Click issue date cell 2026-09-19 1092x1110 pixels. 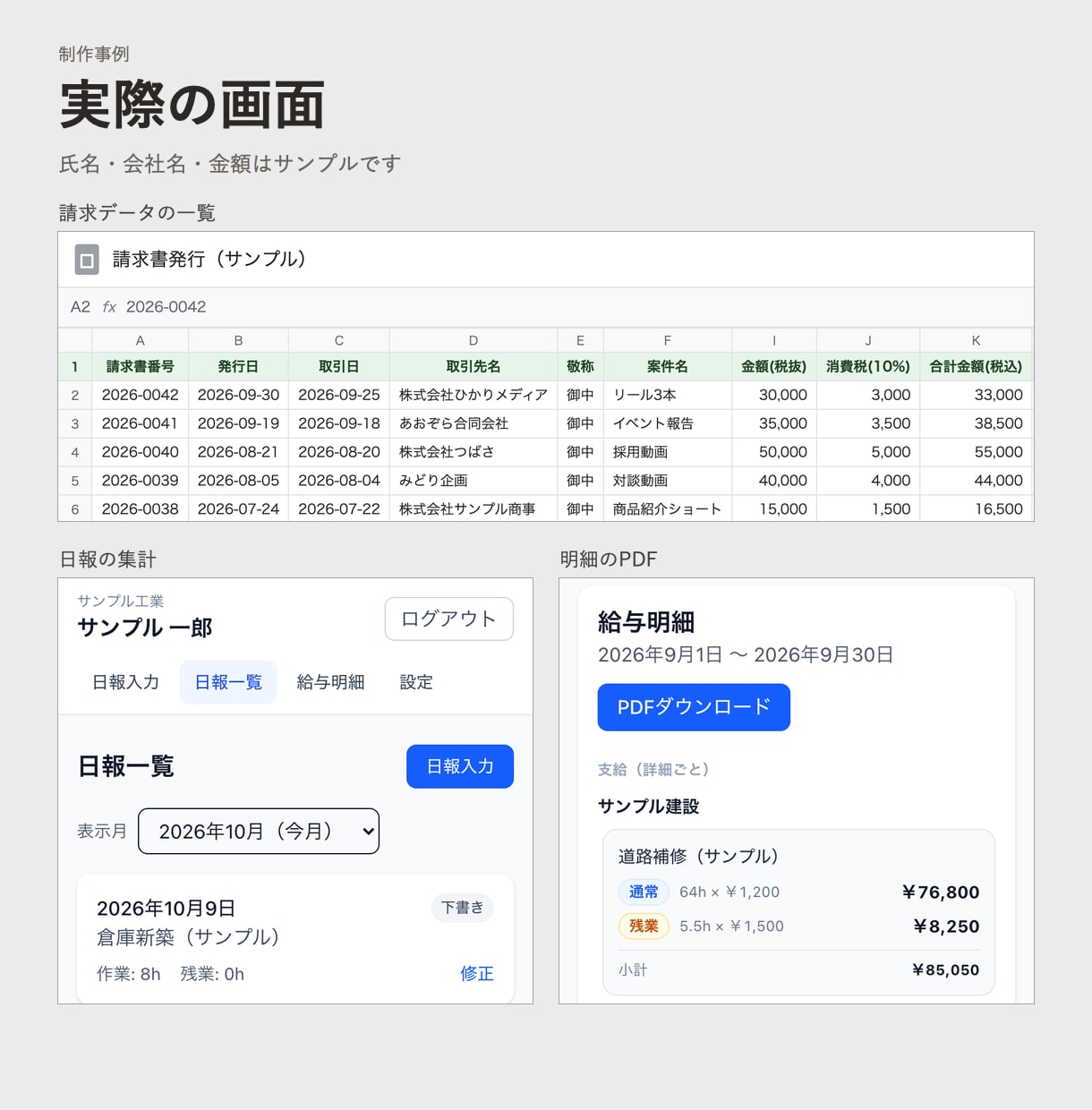[239, 423]
